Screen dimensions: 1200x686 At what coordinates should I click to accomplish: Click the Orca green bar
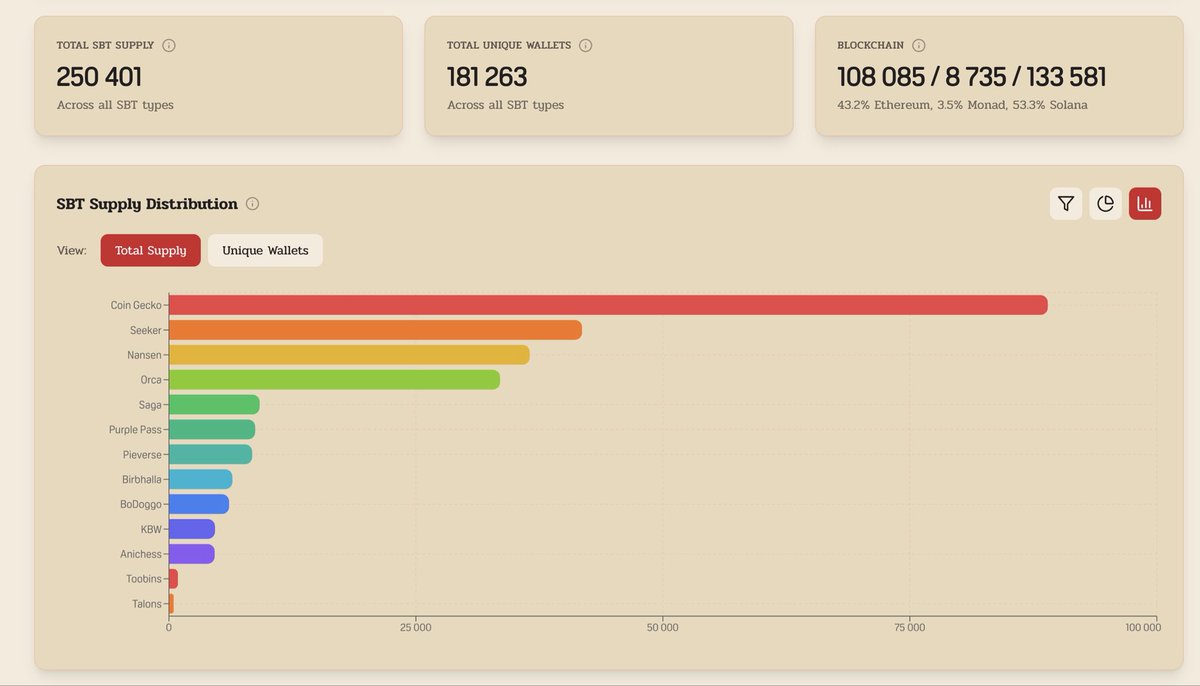pyautogui.click(x=334, y=380)
